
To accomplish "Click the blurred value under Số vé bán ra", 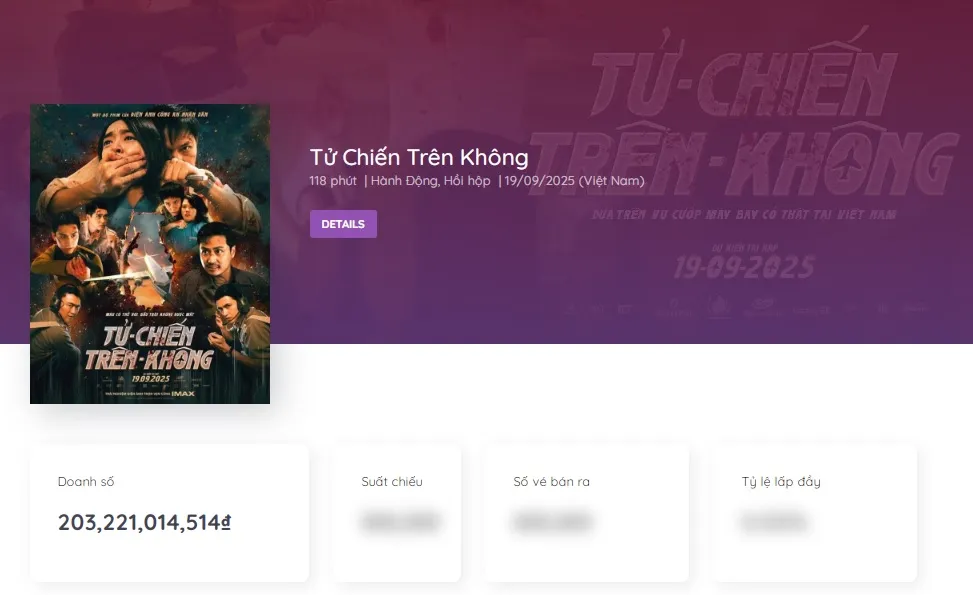I will coord(552,522).
